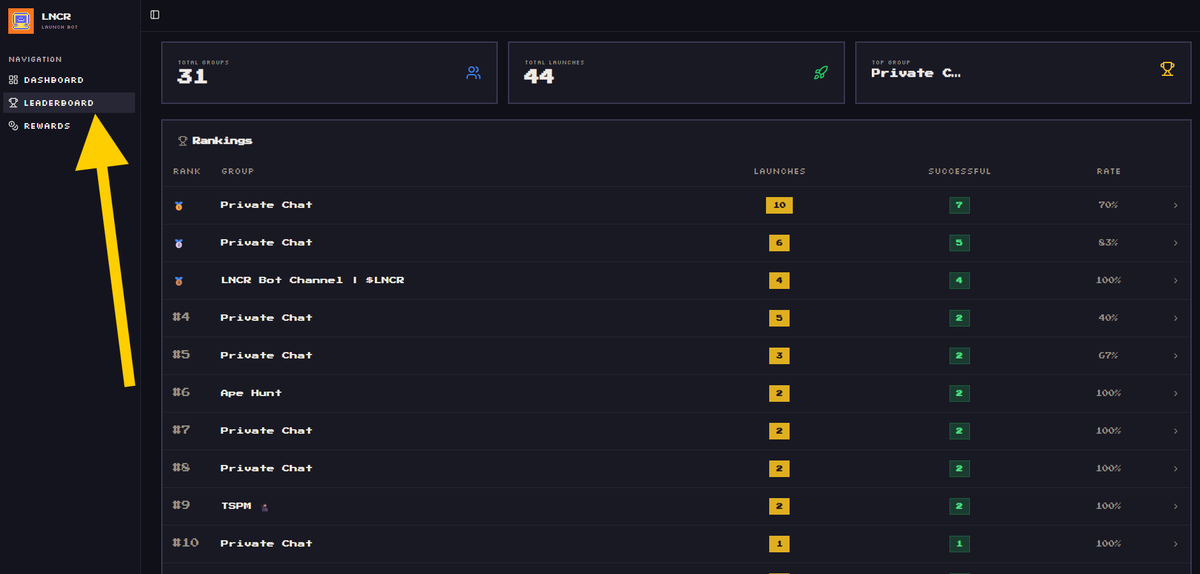
Task: Click the green rocket icon in Total Launches
Action: (820, 72)
